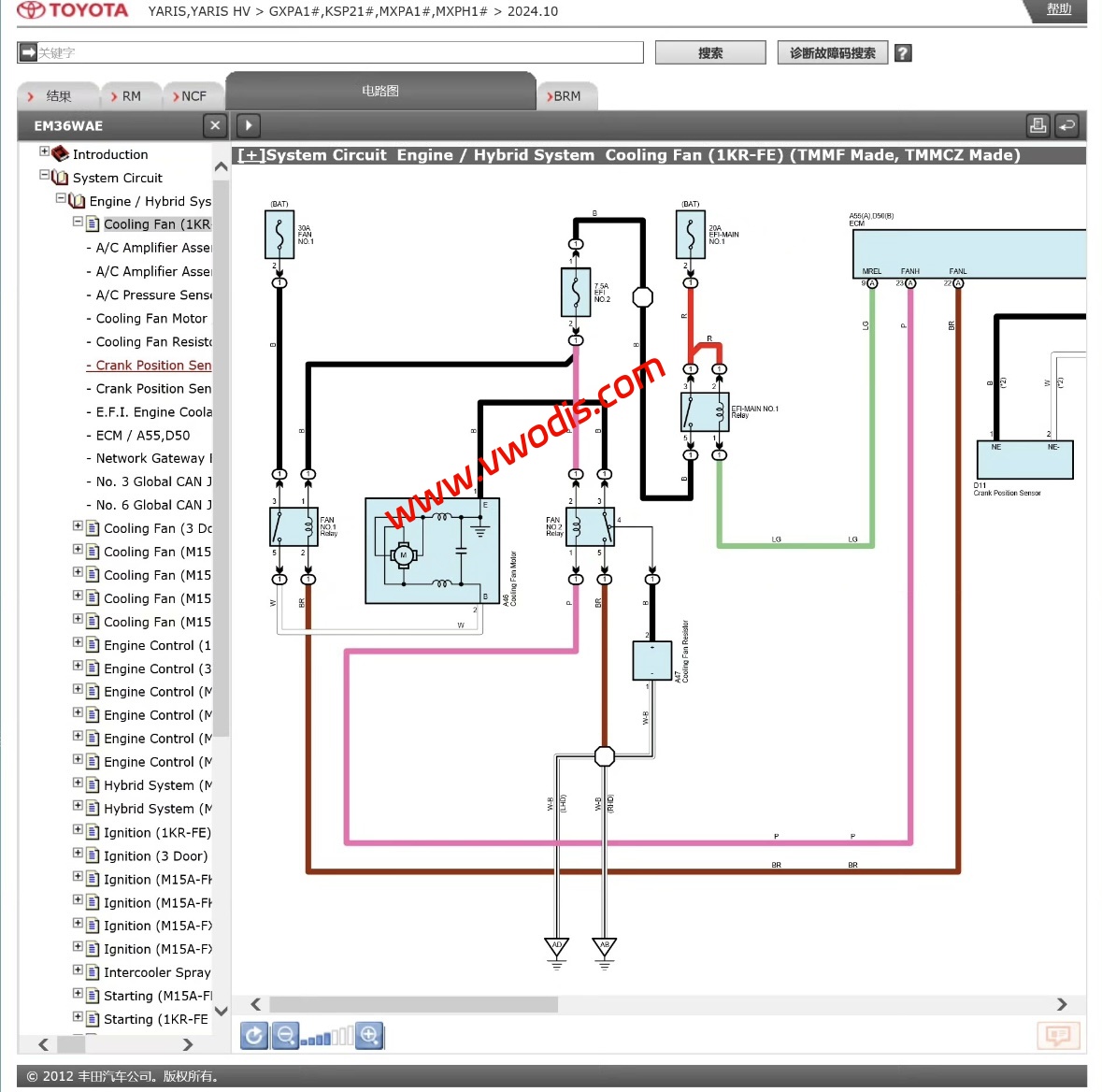Click the zoom in magnifier icon
Image resolution: width=1102 pixels, height=1092 pixels.
pos(369,1035)
